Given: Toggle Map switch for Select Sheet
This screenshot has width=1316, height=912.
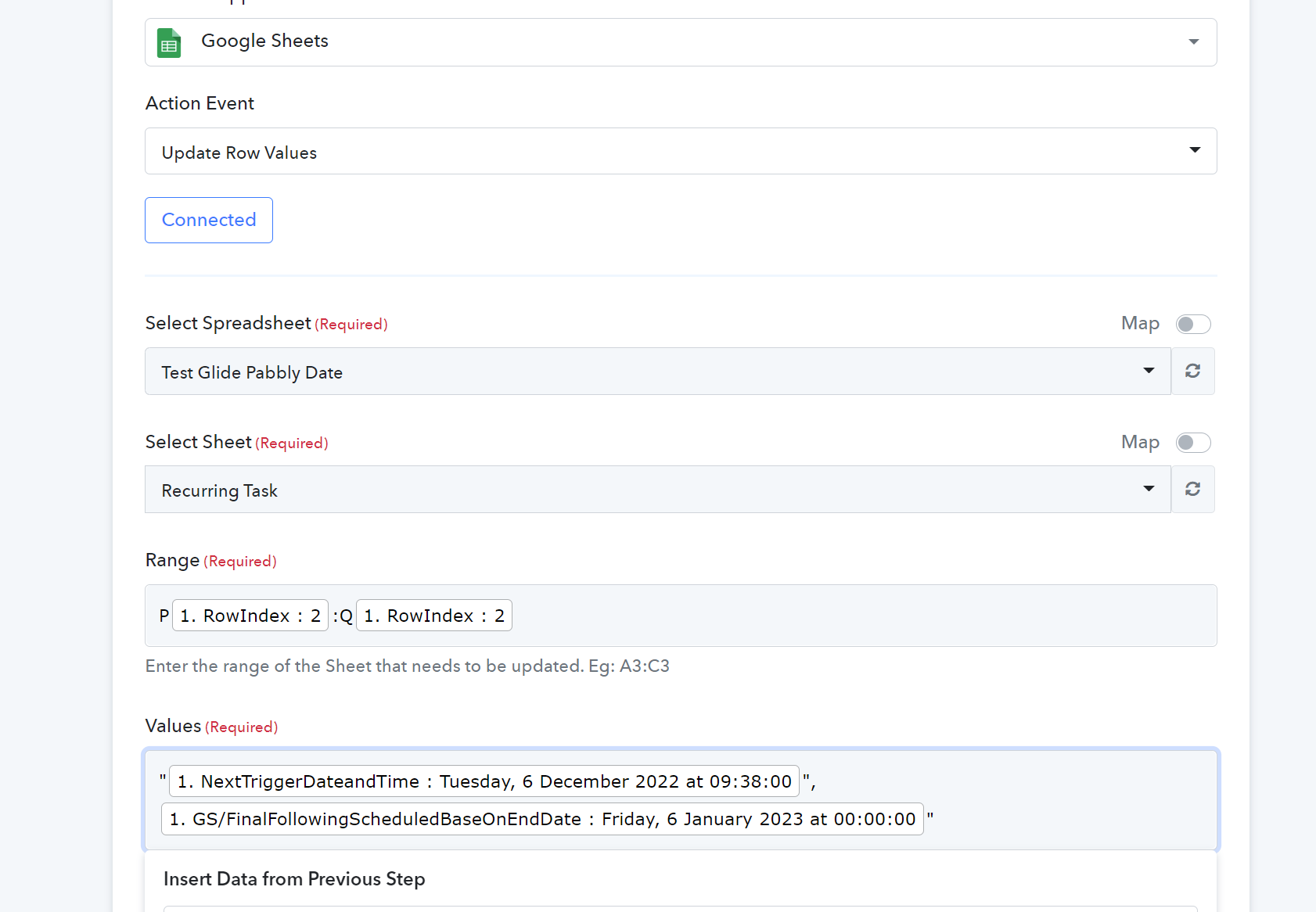Looking at the screenshot, I should pyautogui.click(x=1193, y=443).
